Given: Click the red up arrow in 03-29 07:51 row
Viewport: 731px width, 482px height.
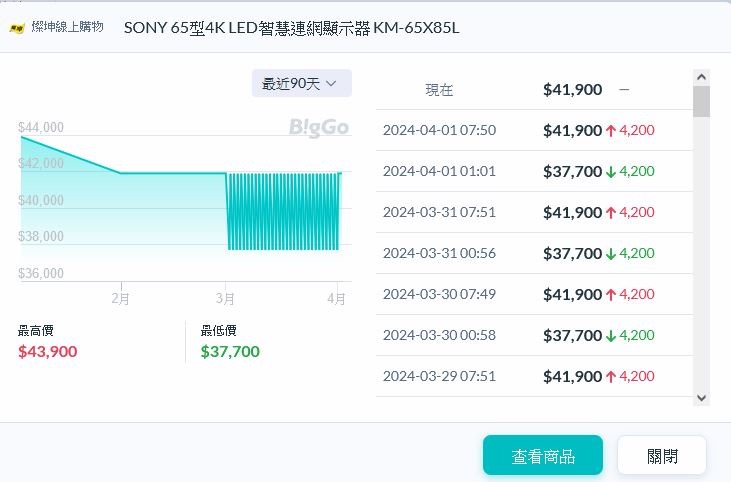Looking at the screenshot, I should pos(611,377).
